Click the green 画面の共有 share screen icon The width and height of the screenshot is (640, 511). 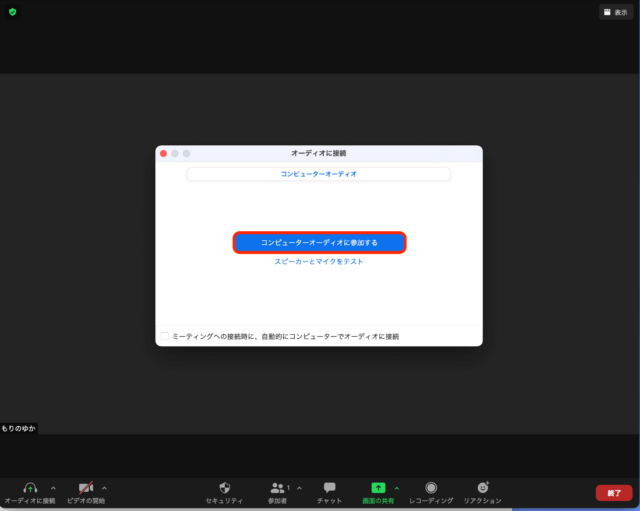378,488
